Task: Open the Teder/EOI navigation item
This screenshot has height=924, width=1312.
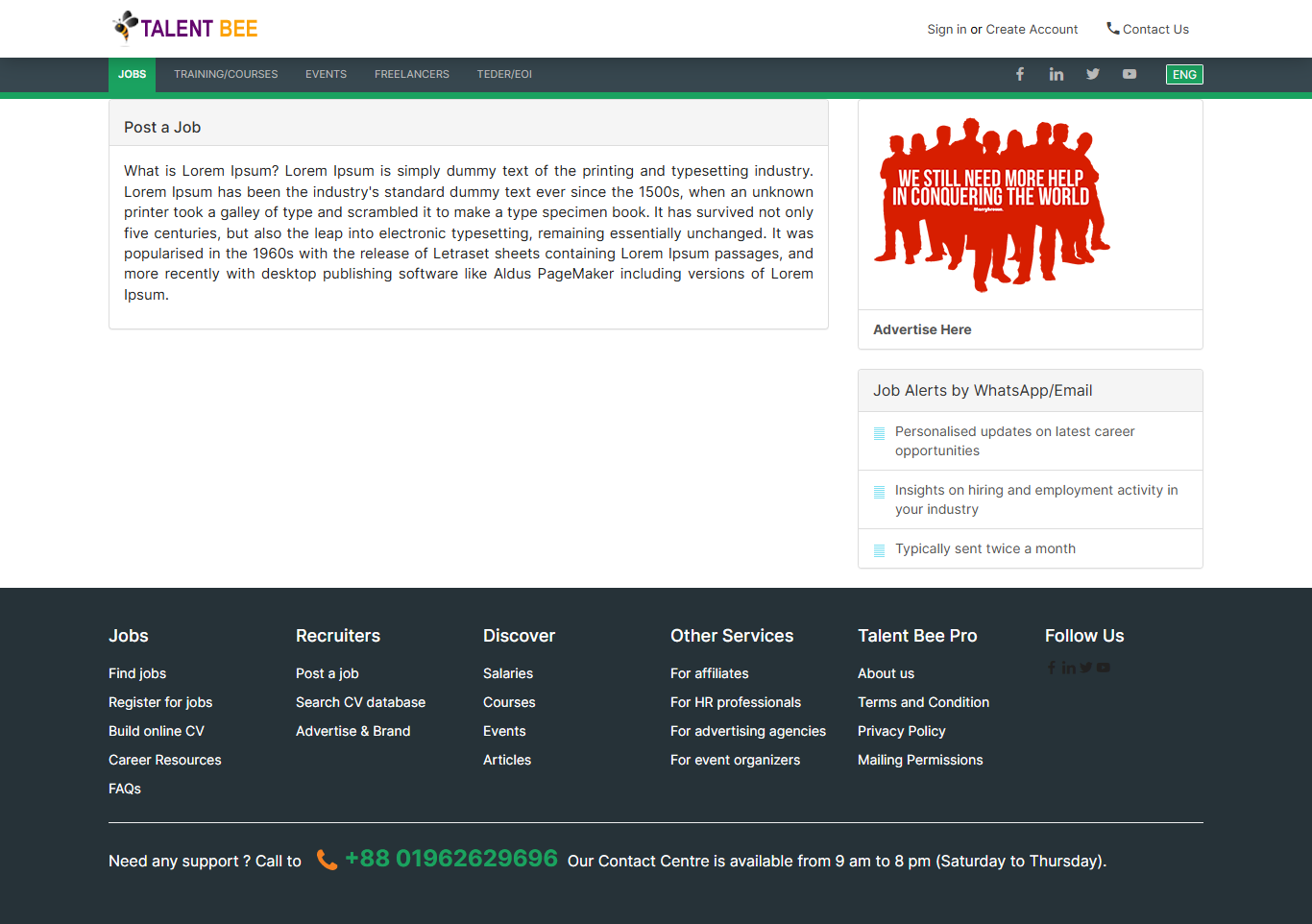Action: pos(504,74)
